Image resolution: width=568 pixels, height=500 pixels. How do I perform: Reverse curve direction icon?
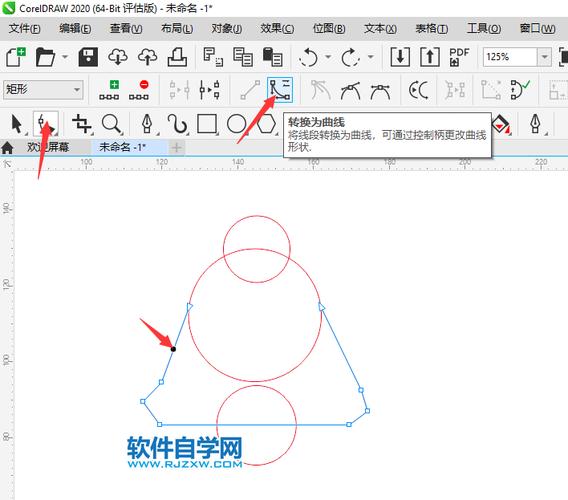(419, 90)
